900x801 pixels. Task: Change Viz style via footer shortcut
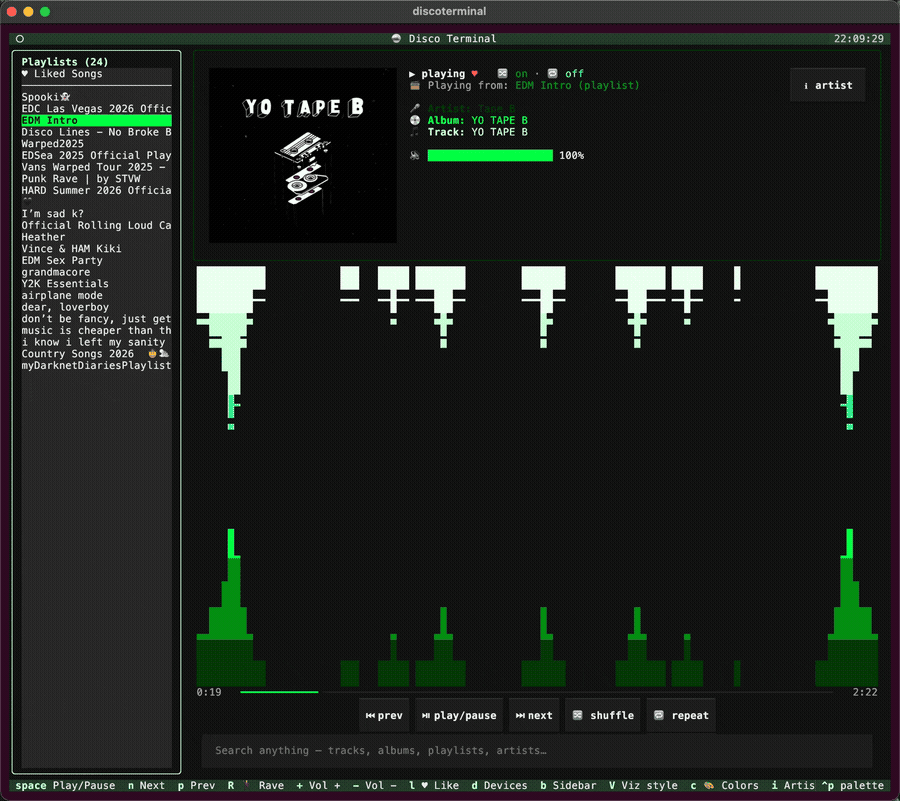click(x=643, y=786)
